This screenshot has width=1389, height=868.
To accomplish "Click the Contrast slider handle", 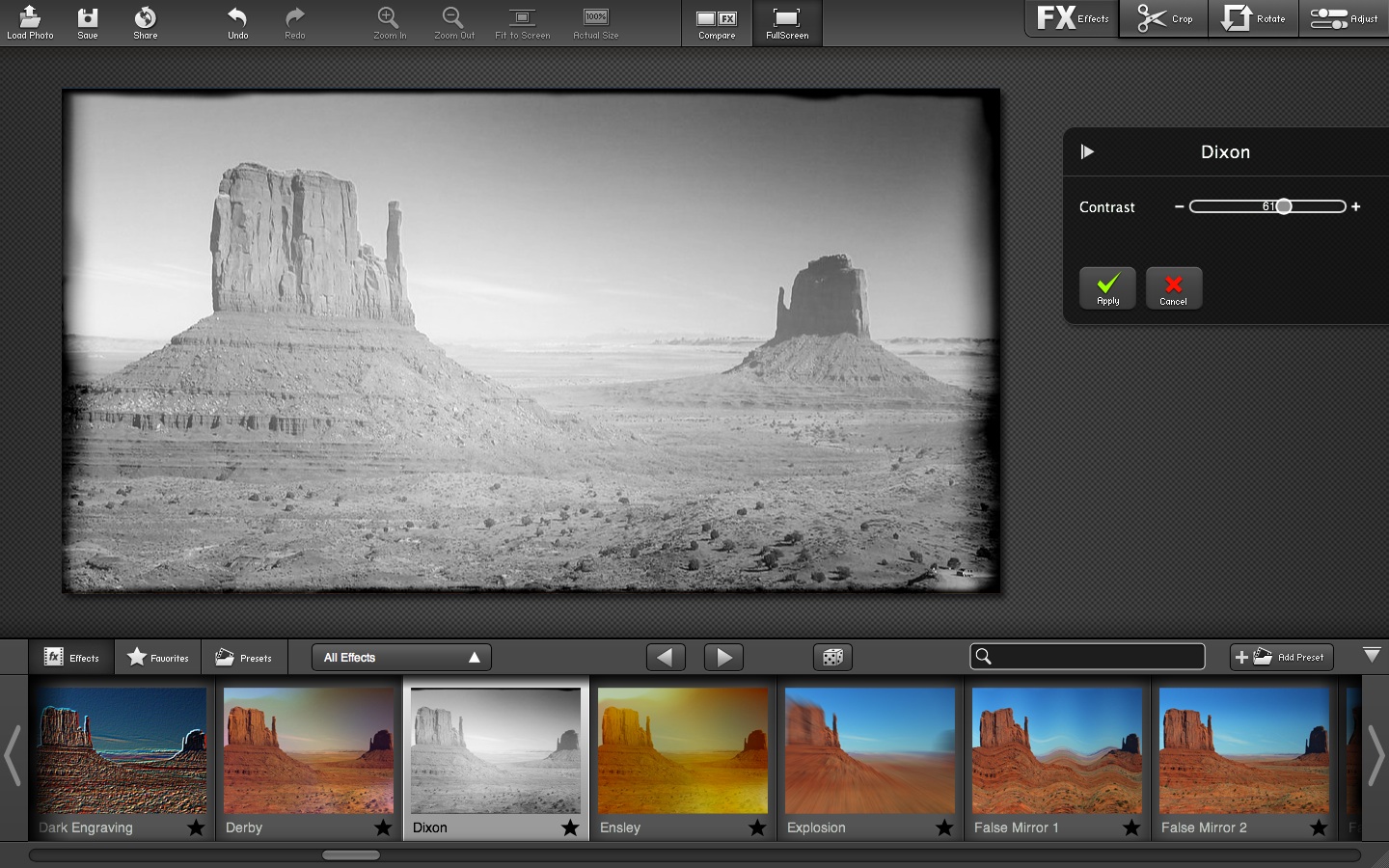I will pos(1284,206).
